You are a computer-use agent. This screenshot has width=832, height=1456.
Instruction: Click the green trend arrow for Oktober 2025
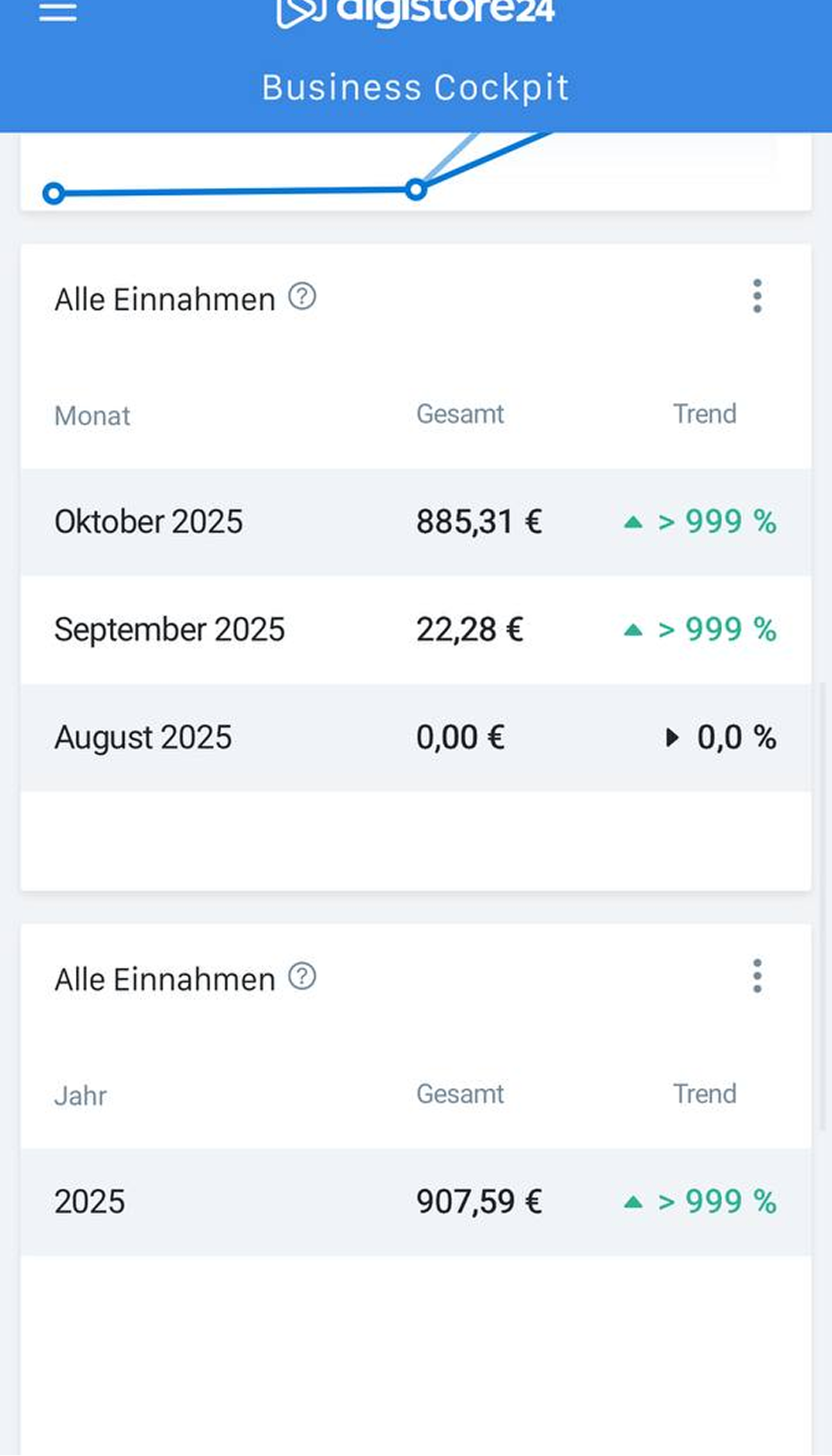pos(633,522)
